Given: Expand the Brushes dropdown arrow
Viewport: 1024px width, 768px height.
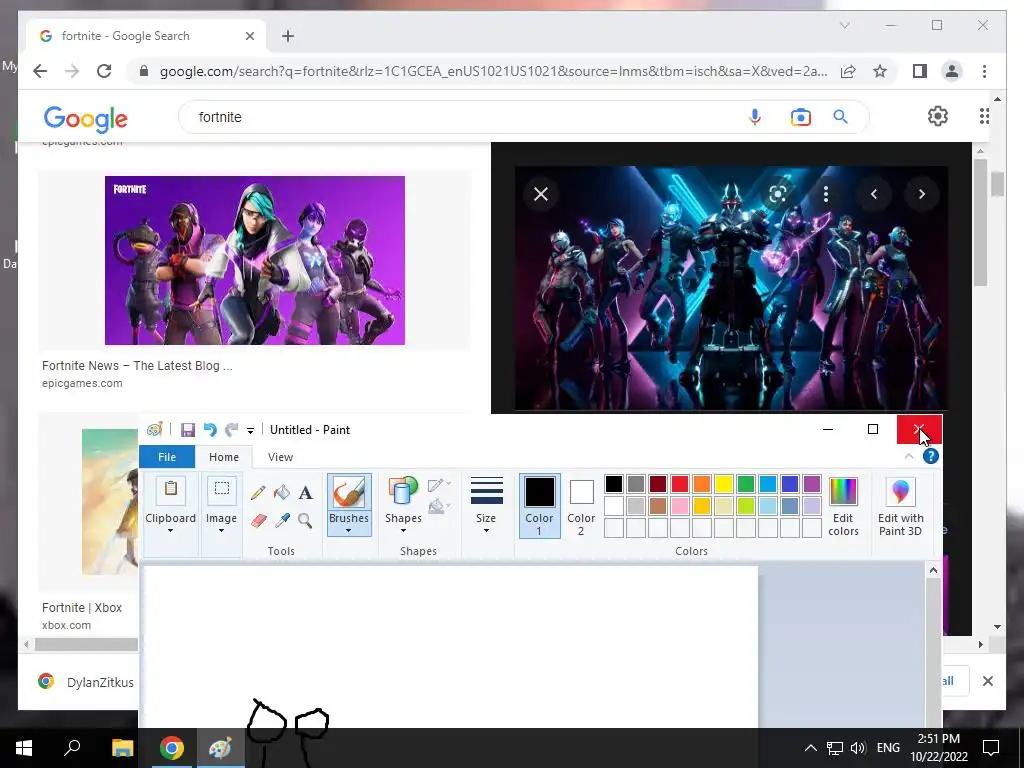Looking at the screenshot, I should (349, 531).
